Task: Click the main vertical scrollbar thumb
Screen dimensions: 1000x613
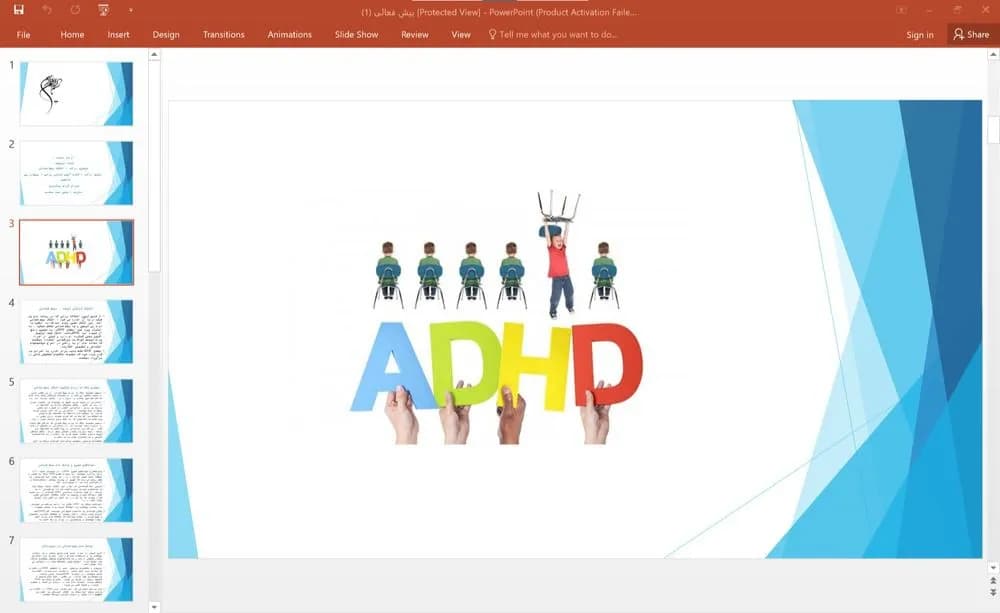Action: click(x=993, y=129)
